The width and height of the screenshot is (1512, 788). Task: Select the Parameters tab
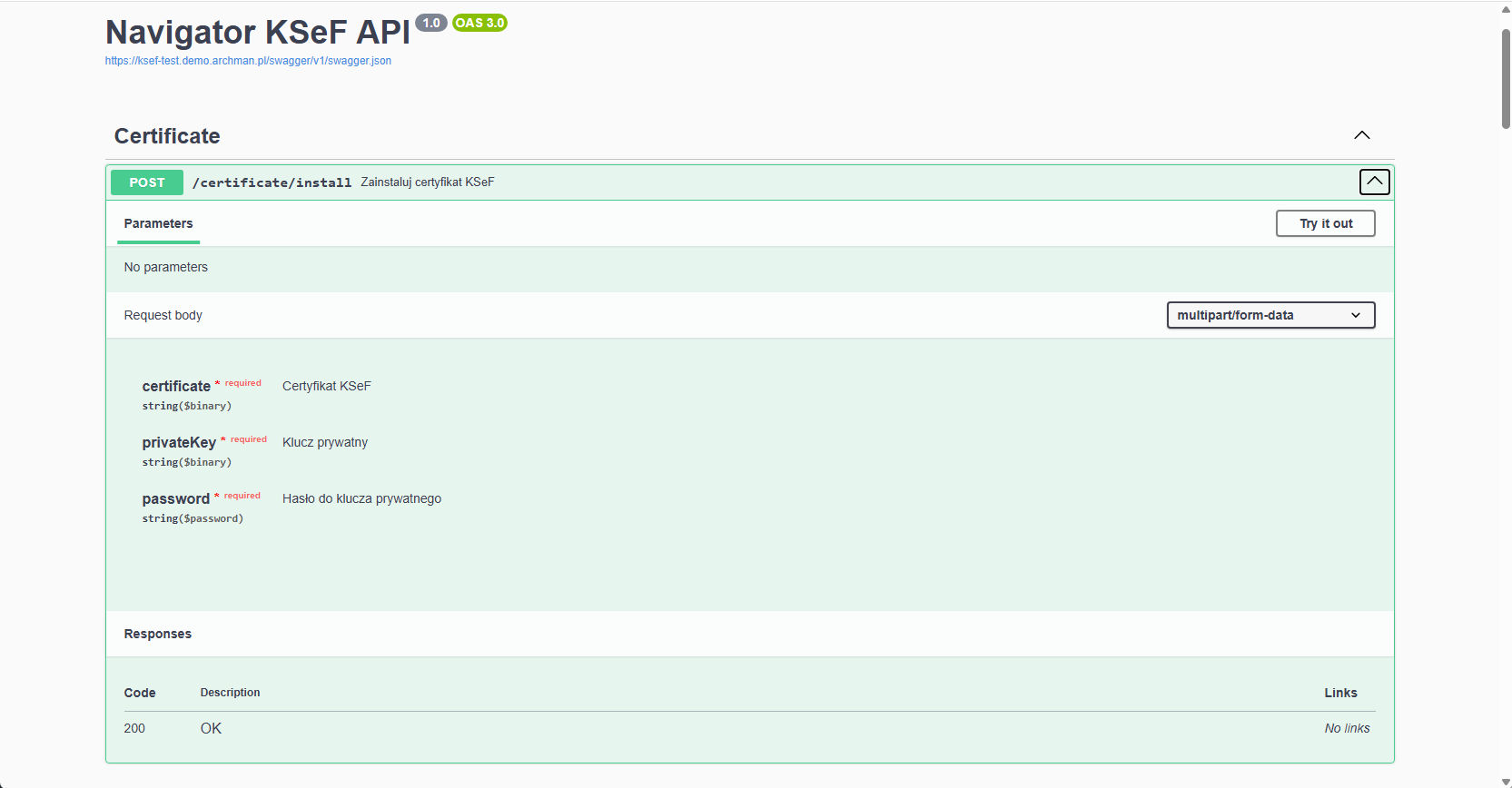(x=158, y=223)
